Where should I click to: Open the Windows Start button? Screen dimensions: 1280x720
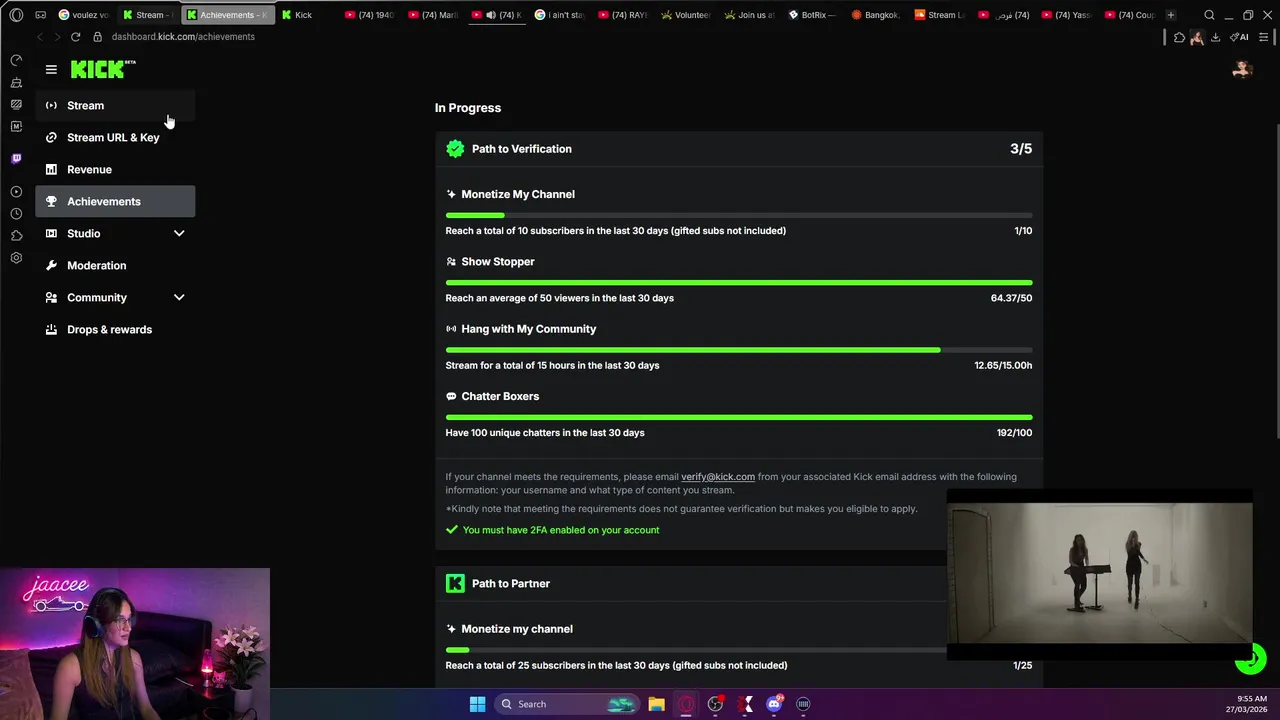click(x=477, y=704)
